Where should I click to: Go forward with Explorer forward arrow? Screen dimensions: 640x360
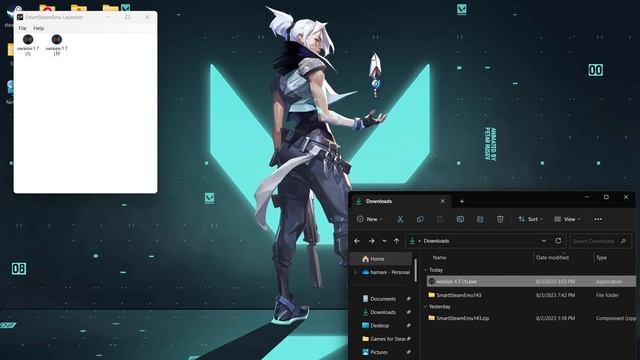pos(371,241)
